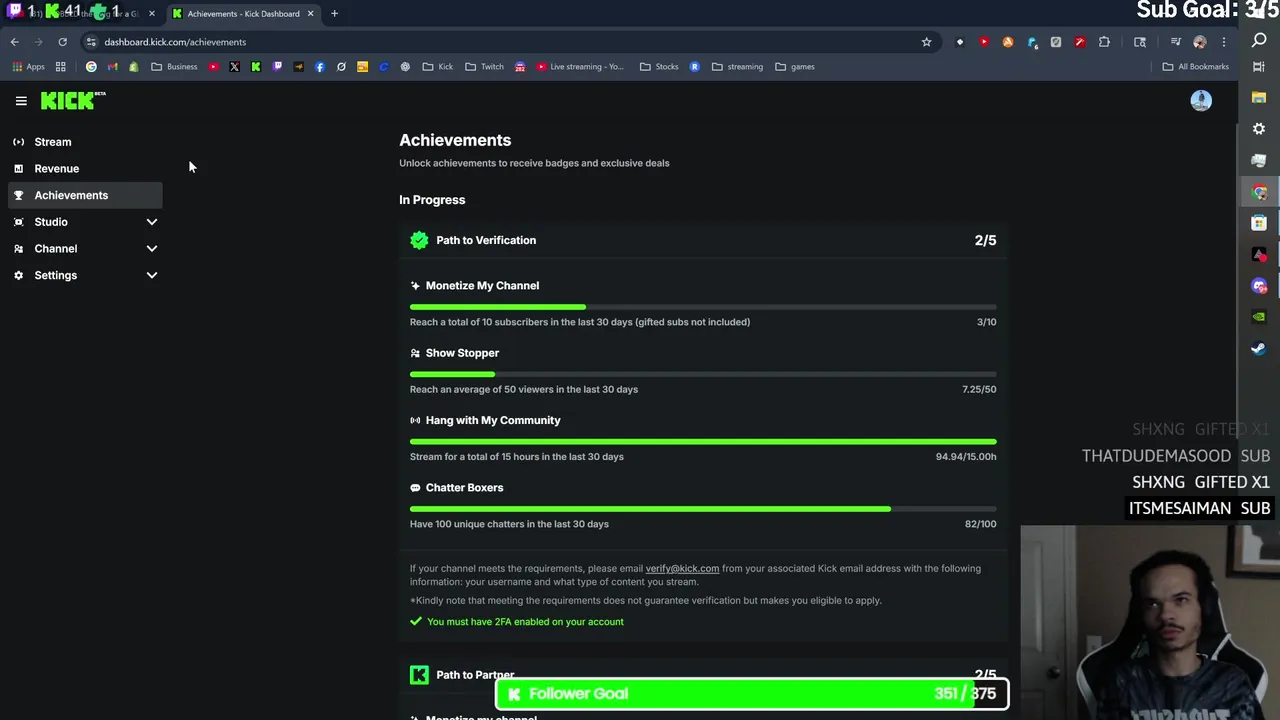Click the Path to Verification badge icon
The height and width of the screenshot is (720, 1280).
pyautogui.click(x=419, y=240)
